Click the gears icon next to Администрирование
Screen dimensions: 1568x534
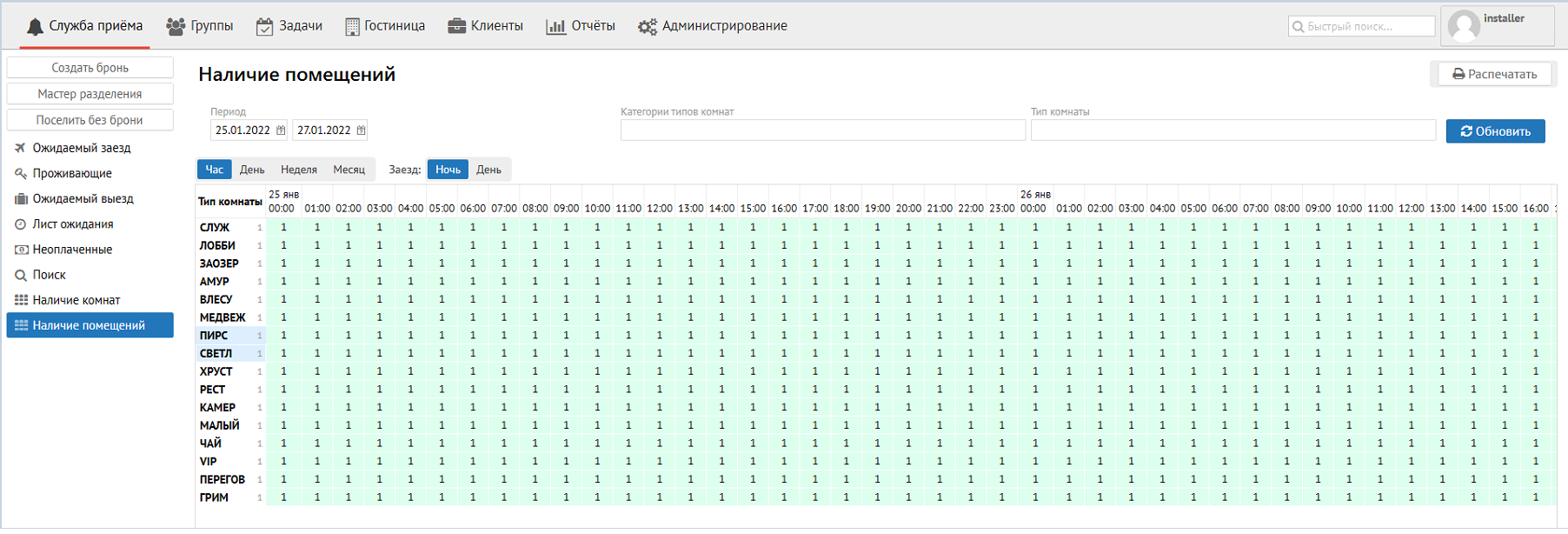click(647, 27)
